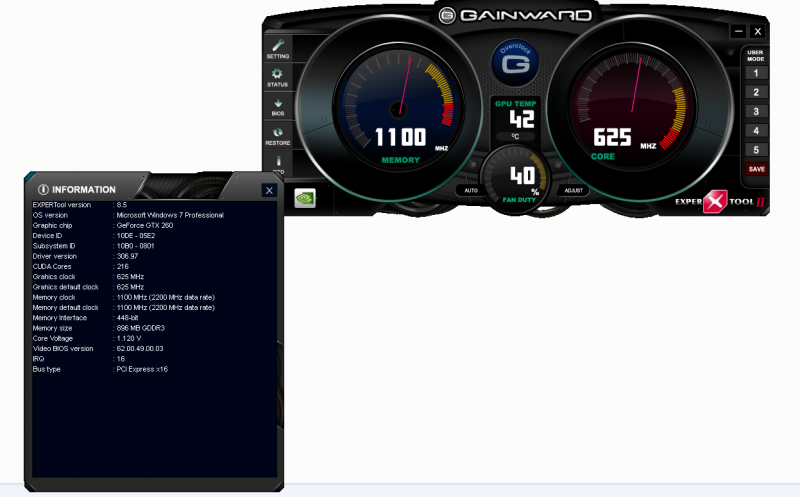Close the Gainward ExperTool window
Image resolution: width=800 pixels, height=497 pixels.
(758, 31)
